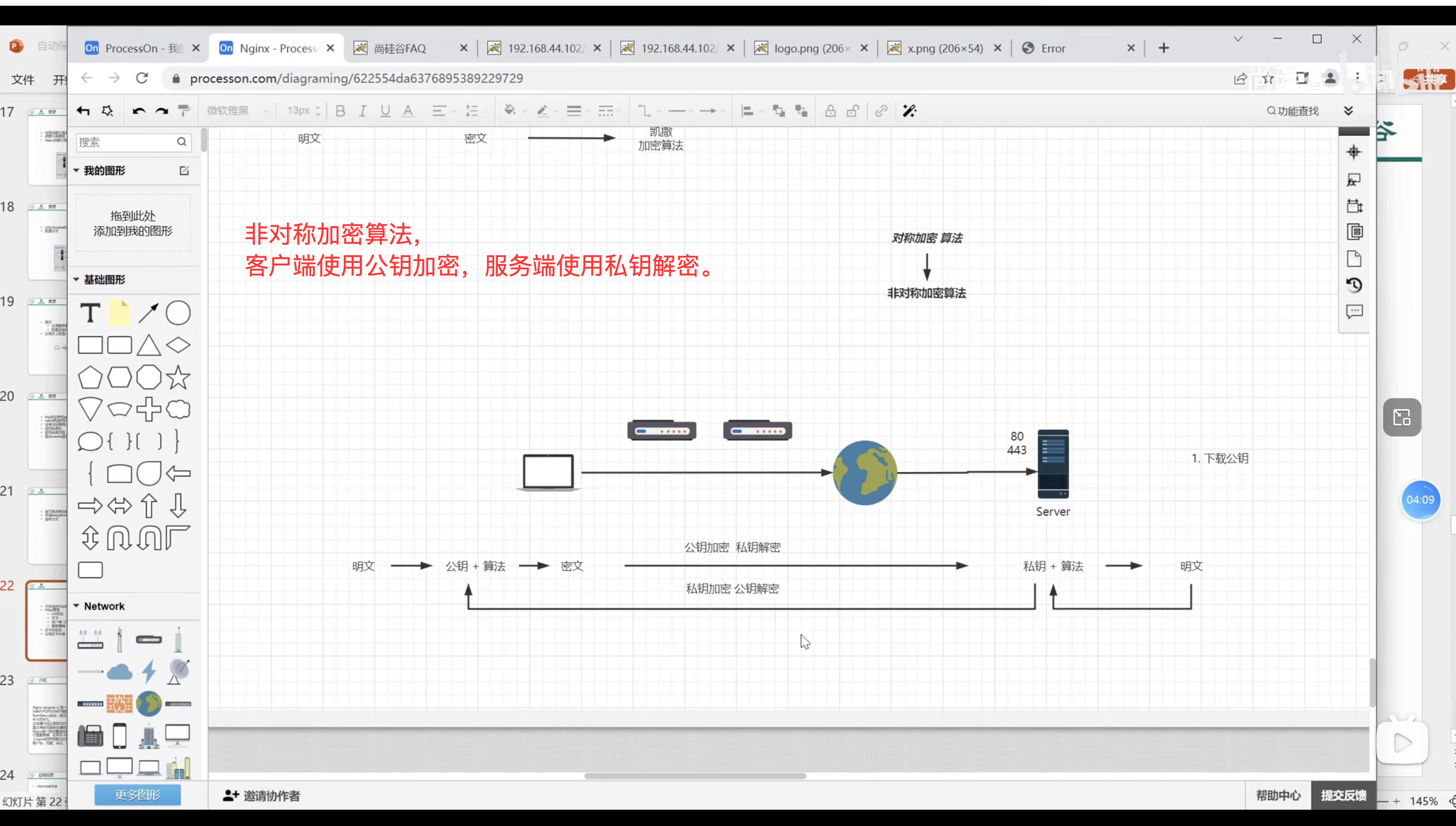
Task: Click the undo arrow icon
Action: (139, 111)
